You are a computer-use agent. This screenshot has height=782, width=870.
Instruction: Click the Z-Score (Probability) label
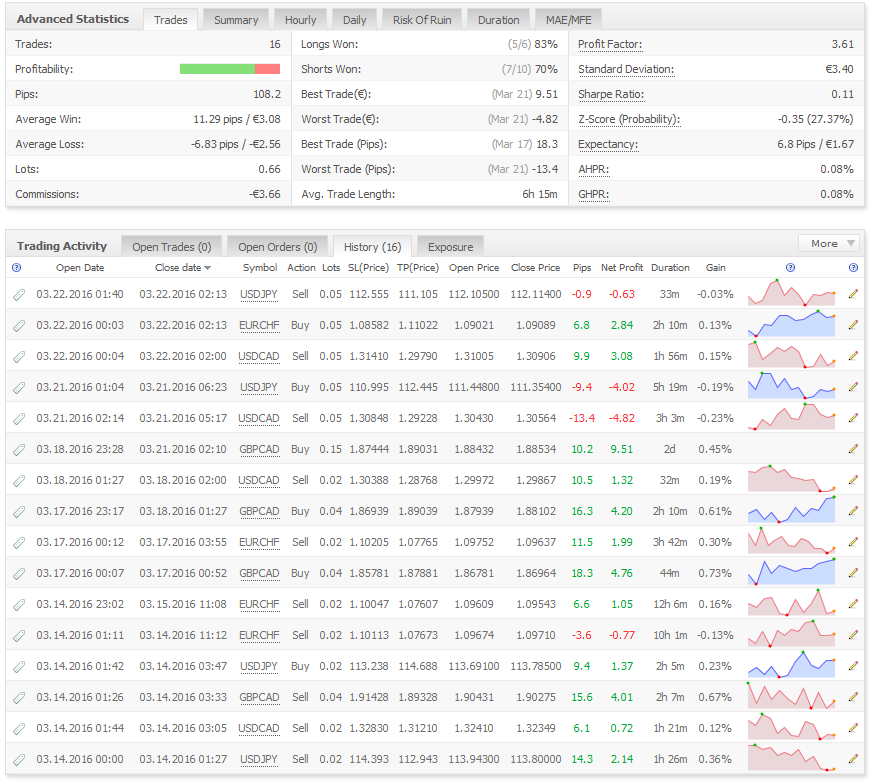pyautogui.click(x=629, y=119)
